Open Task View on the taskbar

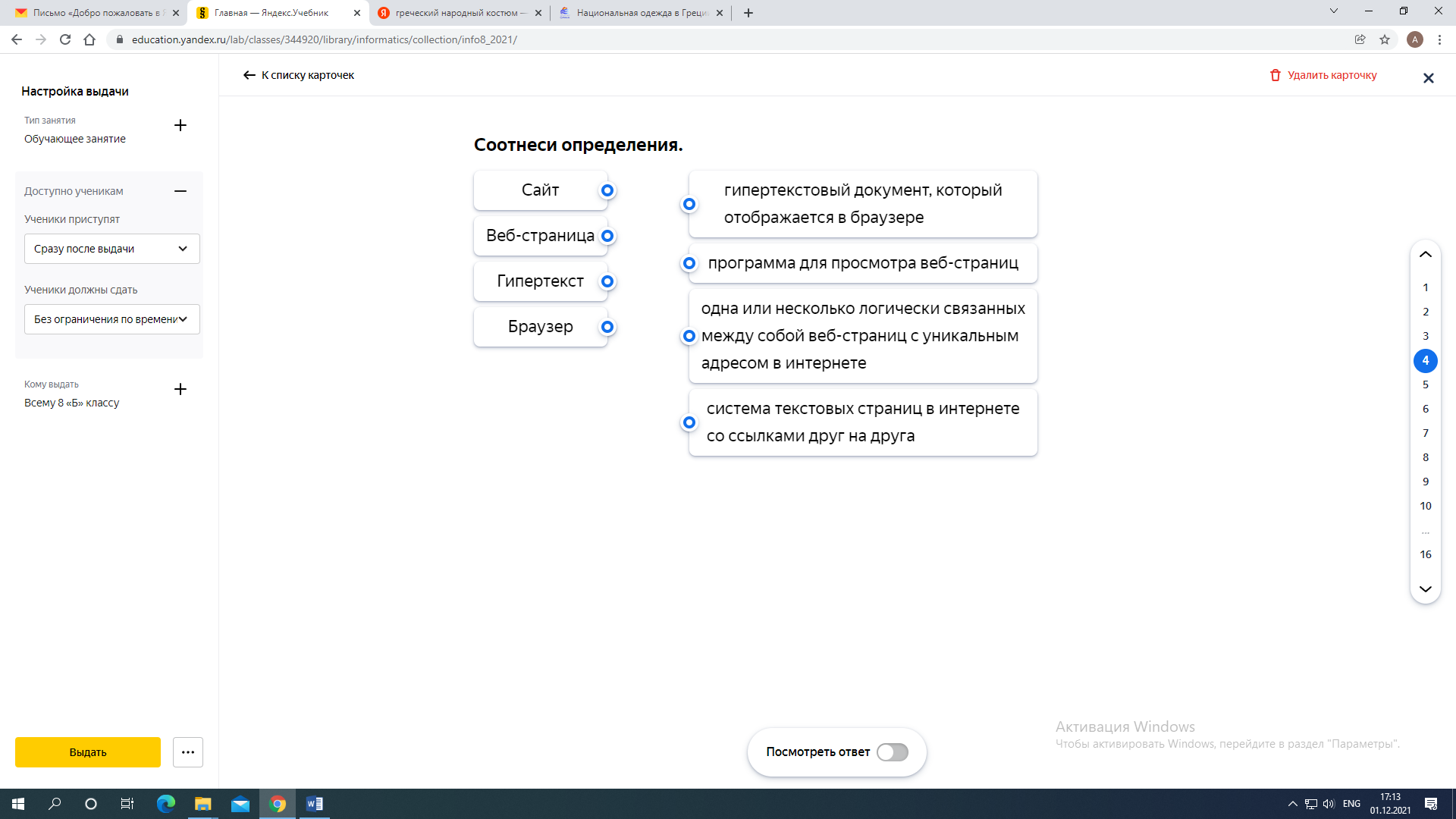coord(127,804)
